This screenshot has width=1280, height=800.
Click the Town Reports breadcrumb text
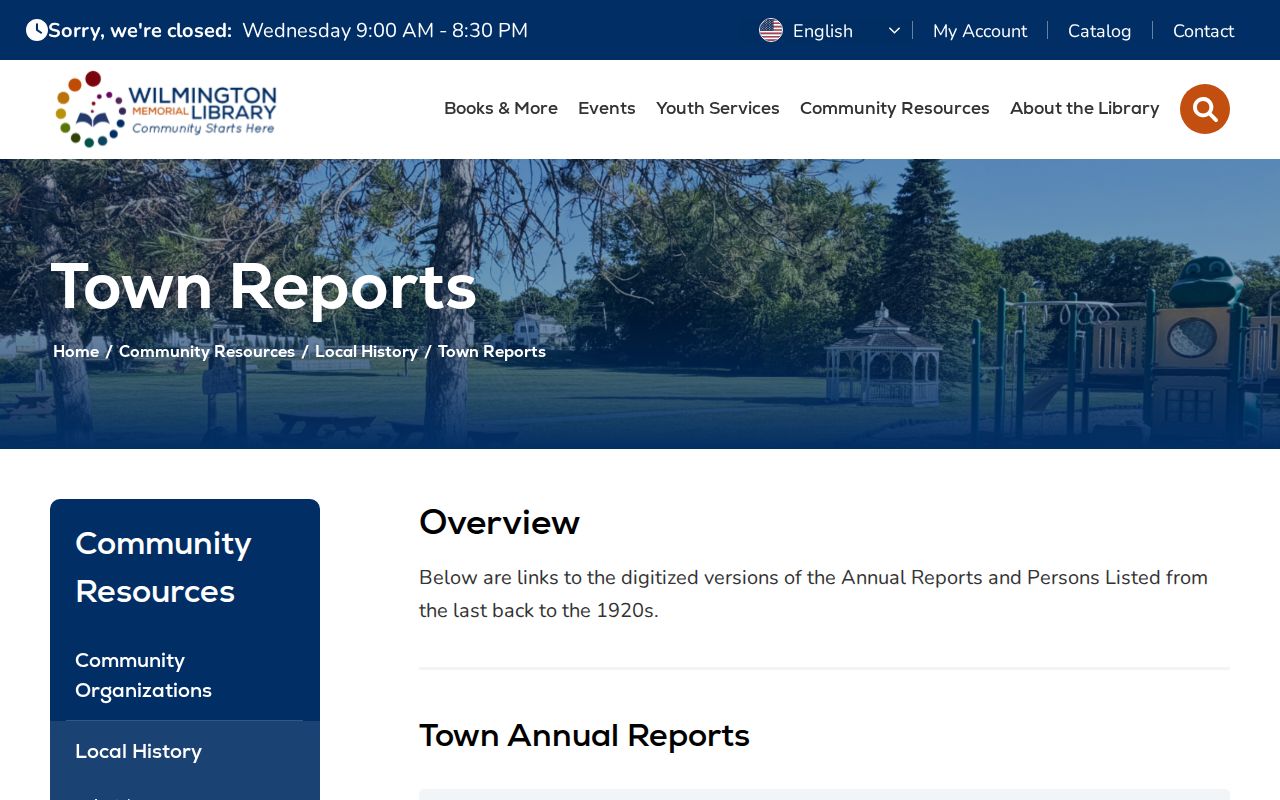point(492,351)
